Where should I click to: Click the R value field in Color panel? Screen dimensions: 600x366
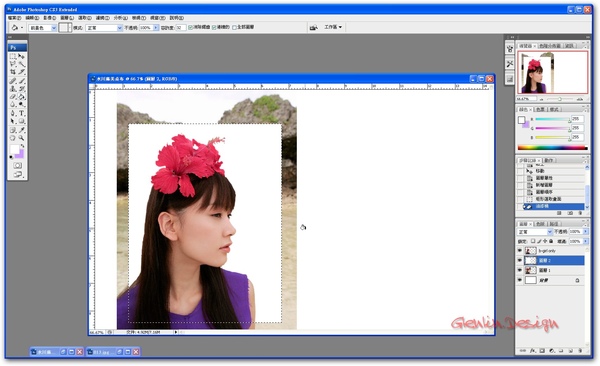point(577,119)
